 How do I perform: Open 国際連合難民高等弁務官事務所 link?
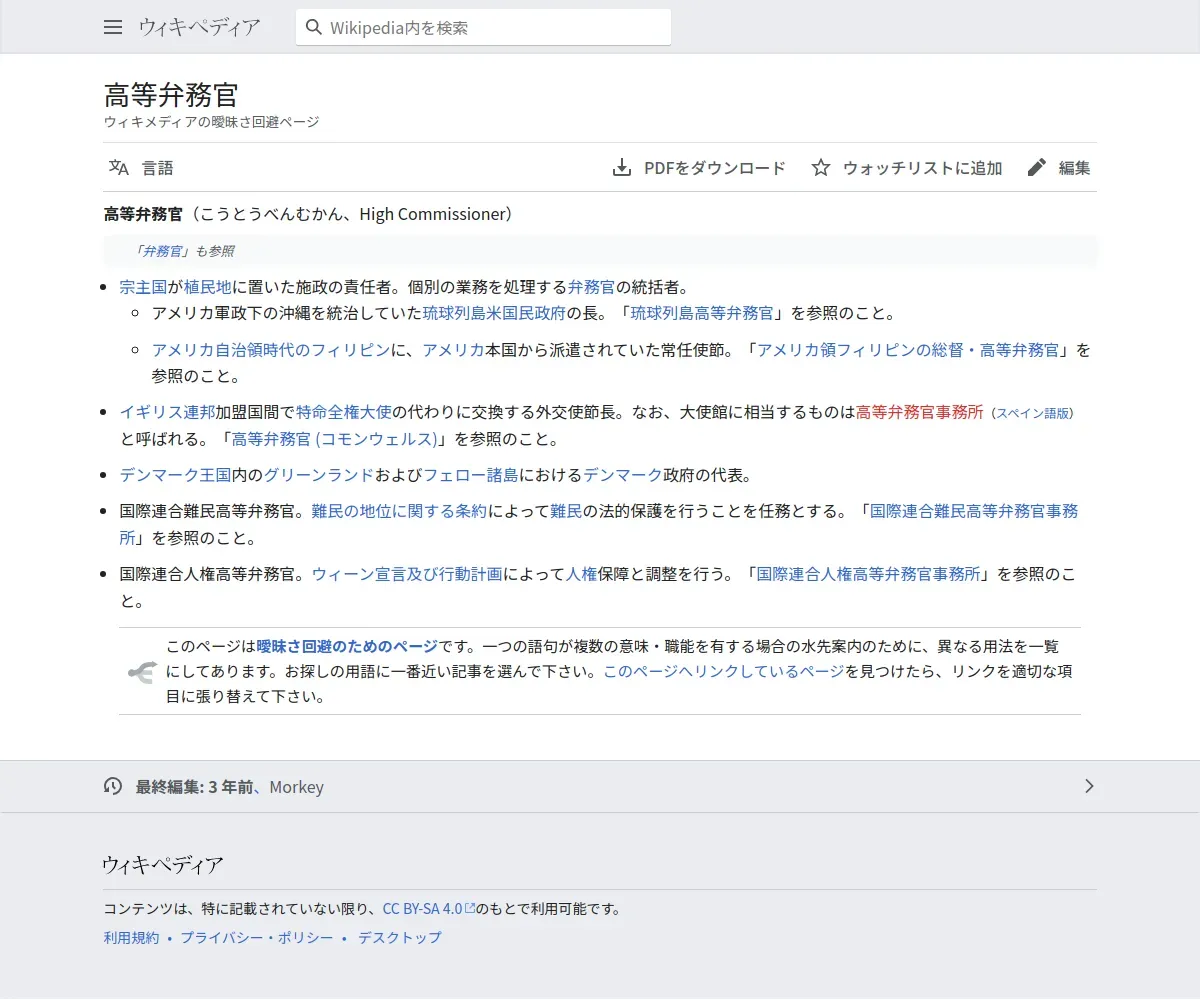(x=975, y=511)
